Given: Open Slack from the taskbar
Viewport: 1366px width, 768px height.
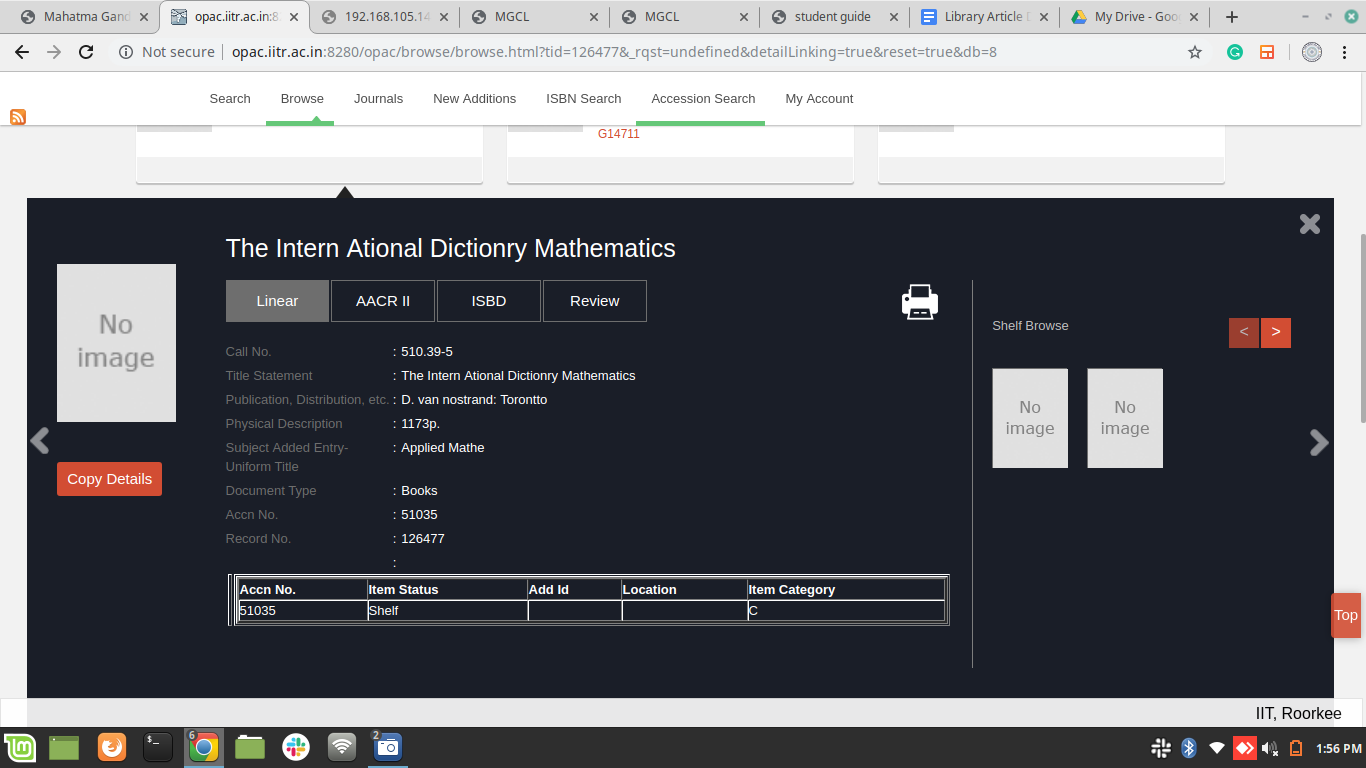Looking at the screenshot, I should point(296,746).
